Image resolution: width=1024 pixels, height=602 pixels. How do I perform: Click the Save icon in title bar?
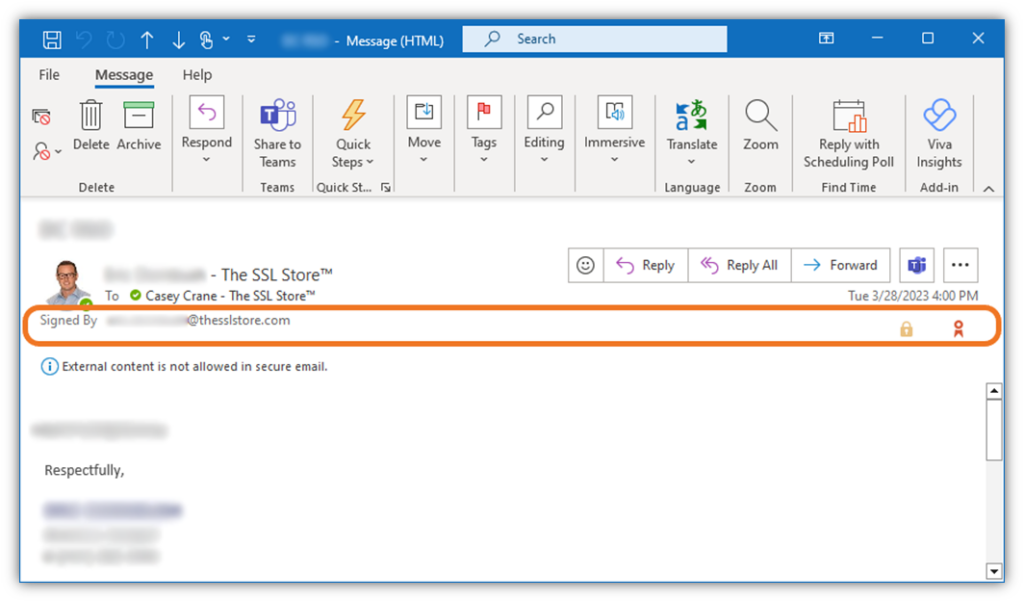click(52, 40)
